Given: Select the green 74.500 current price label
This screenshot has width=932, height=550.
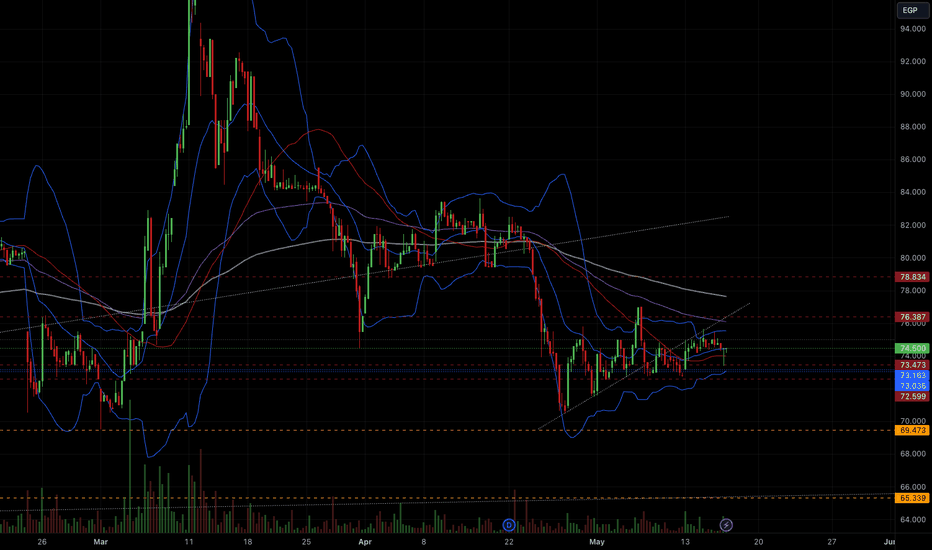Looking at the screenshot, I should point(912,348).
